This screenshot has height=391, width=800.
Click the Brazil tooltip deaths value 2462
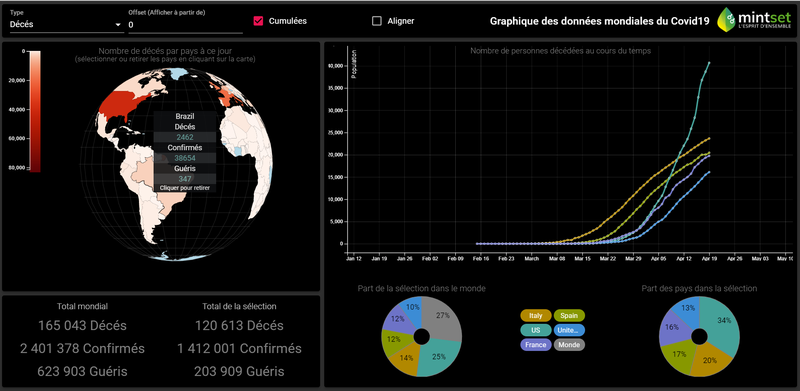(185, 137)
